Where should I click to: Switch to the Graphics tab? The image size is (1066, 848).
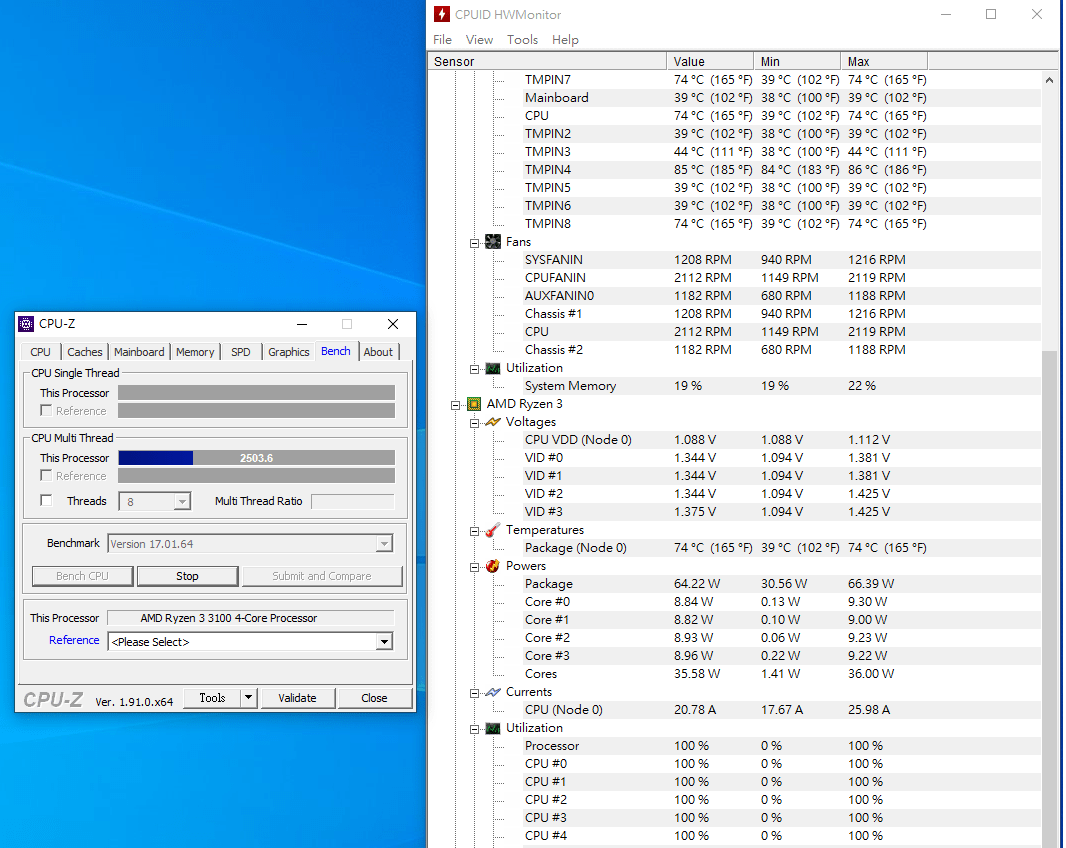click(x=289, y=352)
